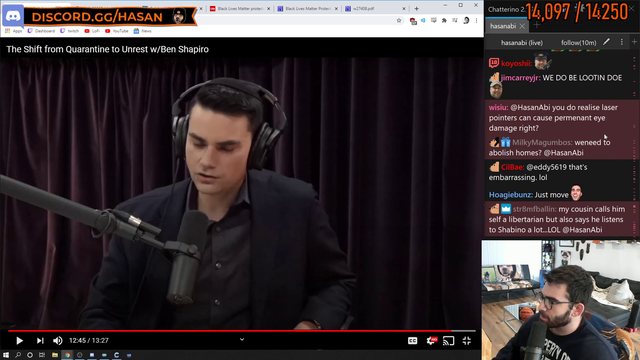
Task: Select the hasanabi tab in Chatterino
Action: [x=503, y=26]
